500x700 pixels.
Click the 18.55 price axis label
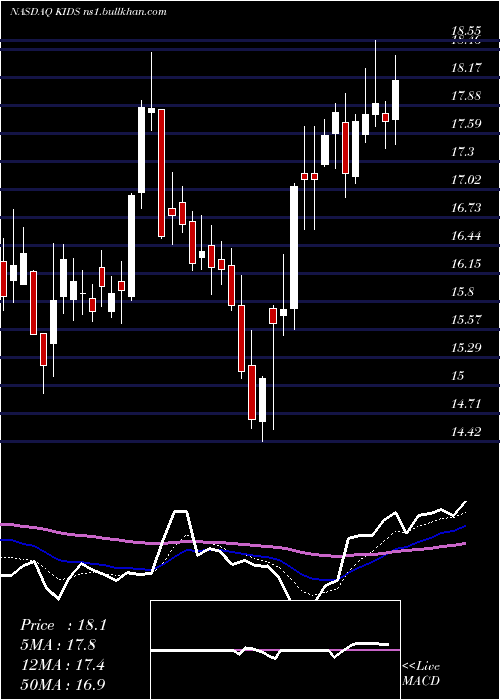pyautogui.click(x=466, y=31)
